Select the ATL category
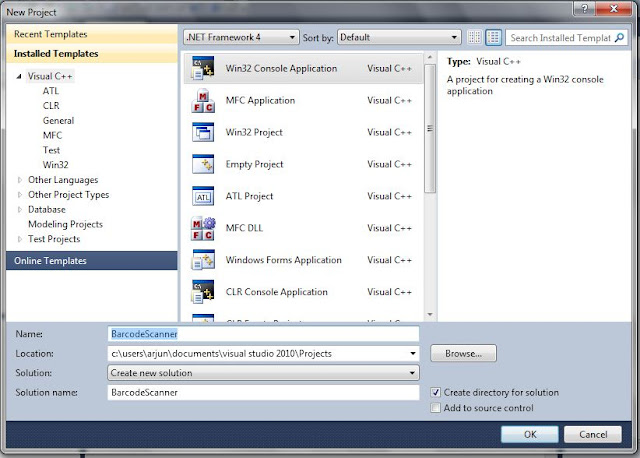Screen dimensions: 640x458 pos(51,91)
